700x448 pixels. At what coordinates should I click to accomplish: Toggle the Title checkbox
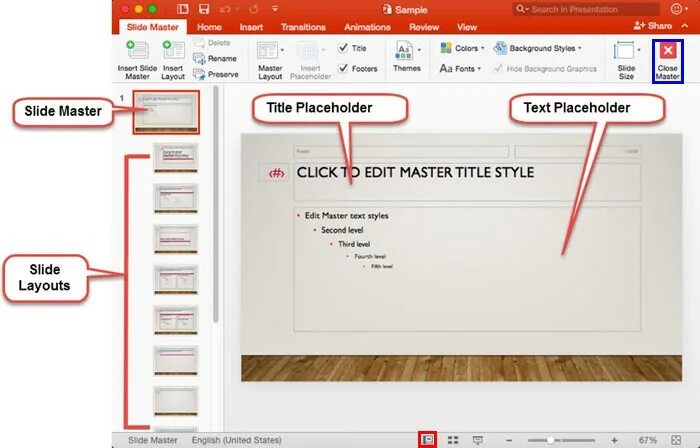coord(343,48)
